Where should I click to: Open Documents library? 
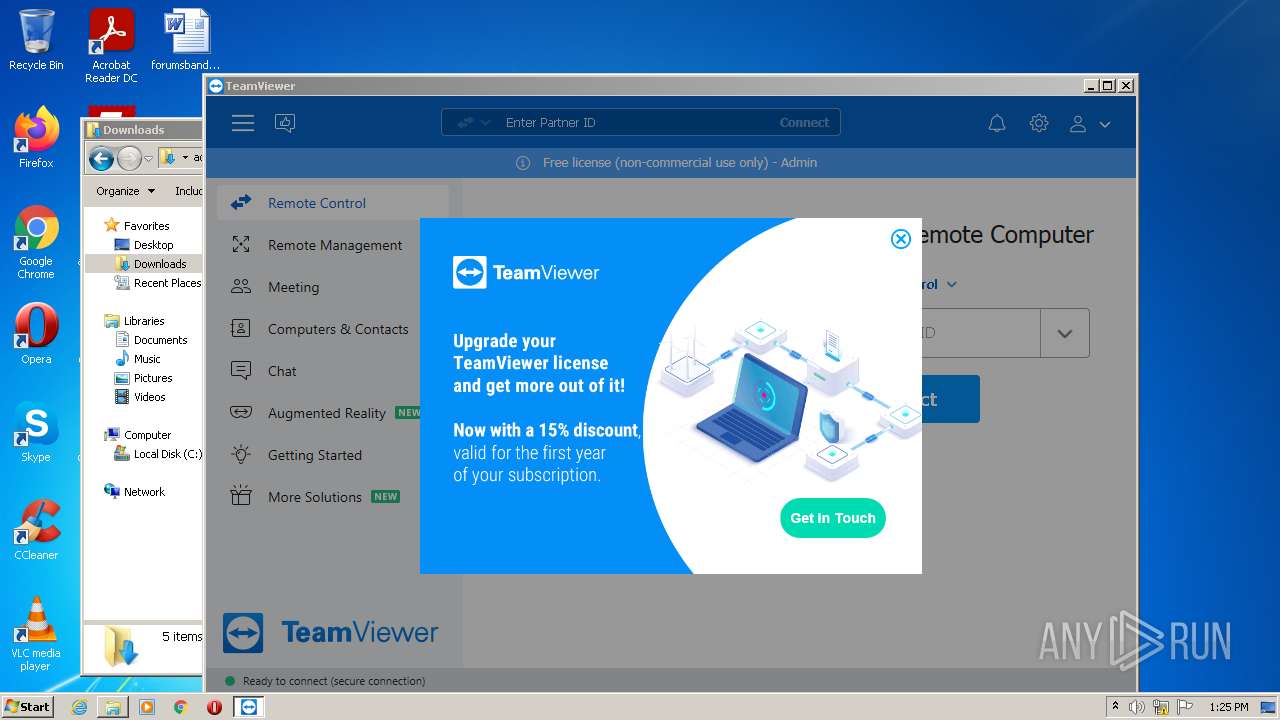coord(160,340)
